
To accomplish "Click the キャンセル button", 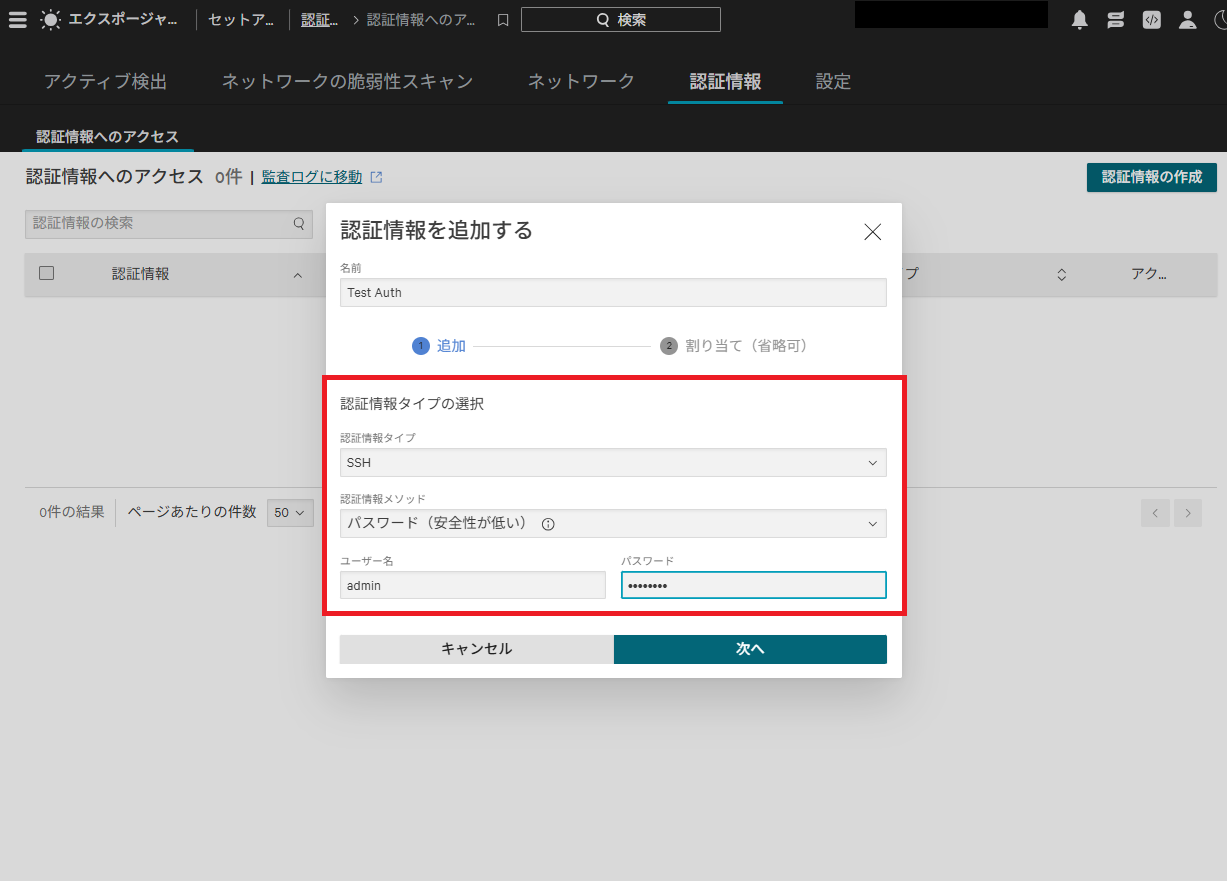I will click(476, 649).
